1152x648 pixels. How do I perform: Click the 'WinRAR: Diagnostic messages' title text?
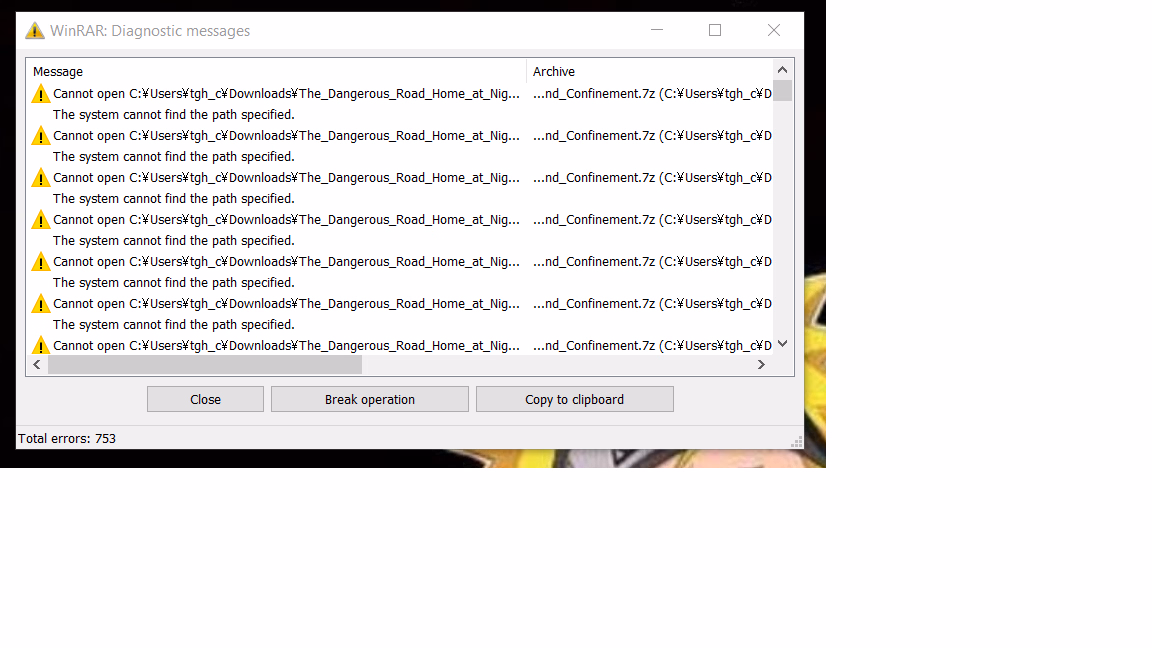pos(150,31)
